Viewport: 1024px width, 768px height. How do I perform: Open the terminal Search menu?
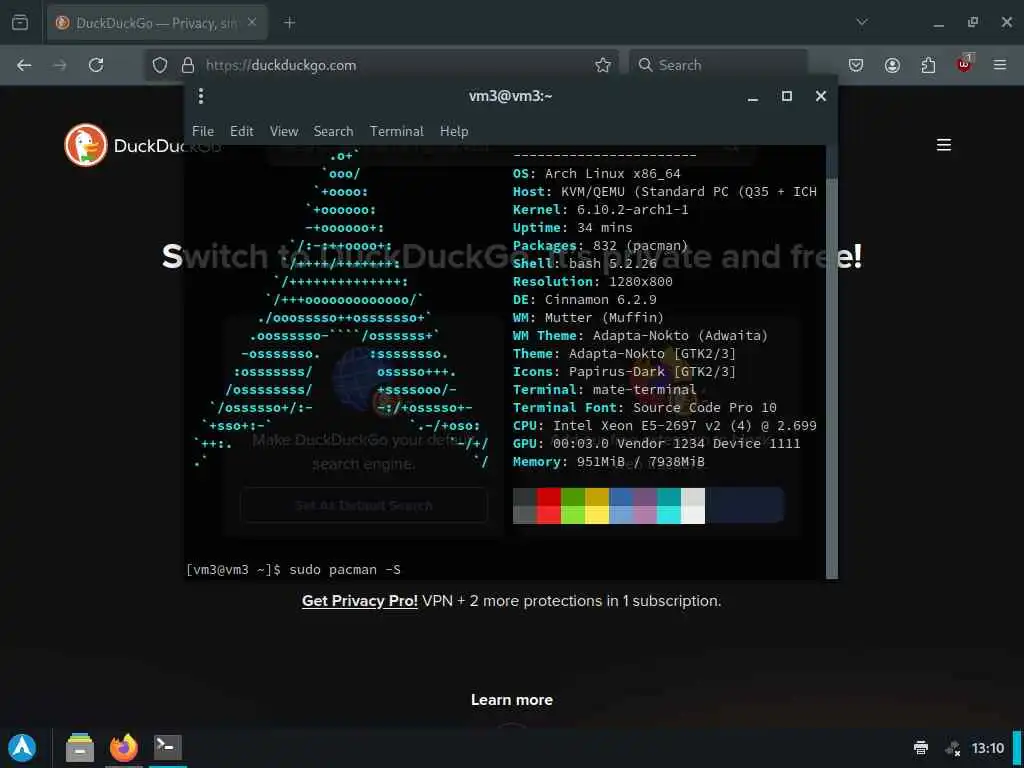point(333,131)
